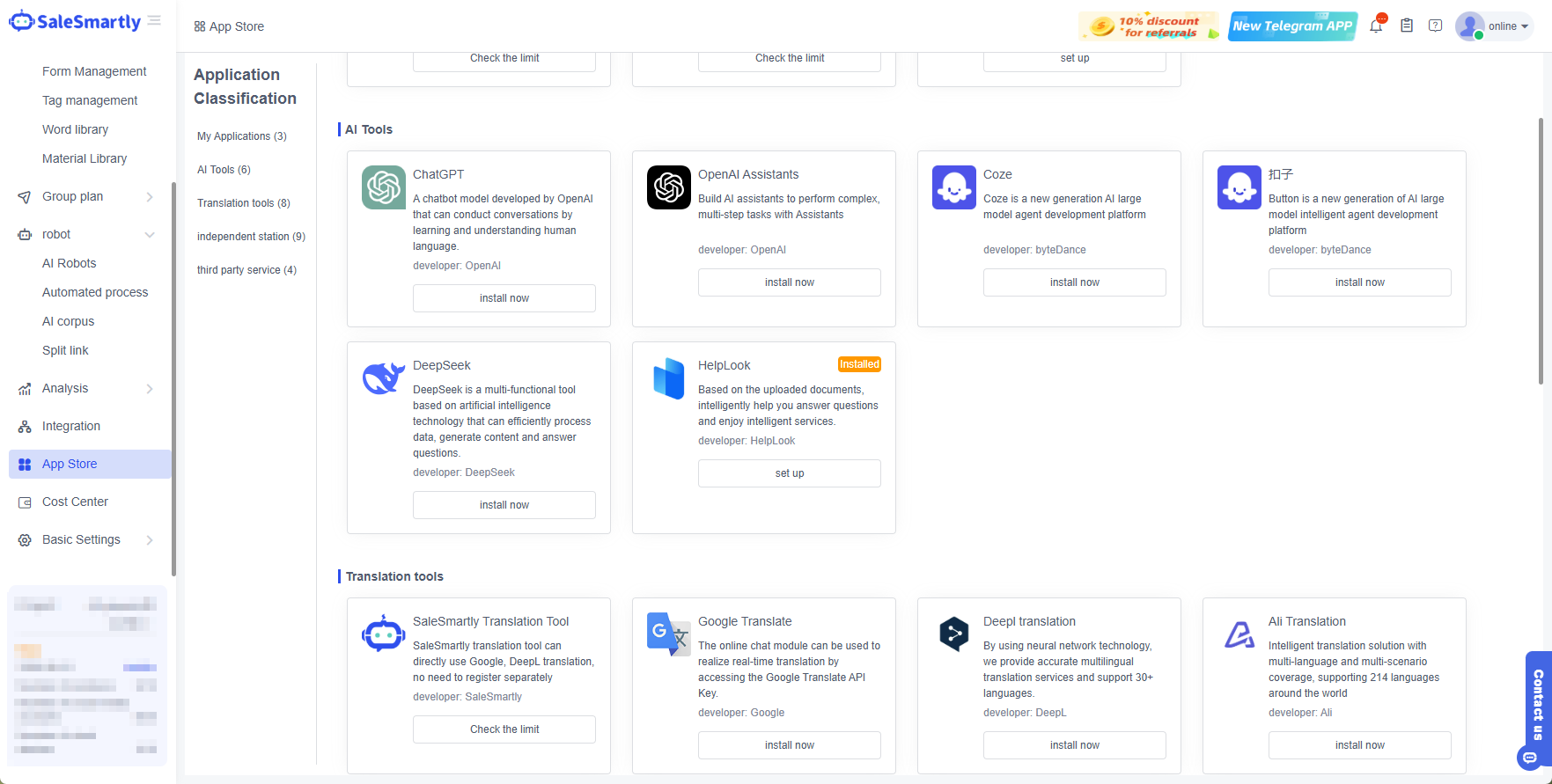The width and height of the screenshot is (1552, 784).
Task: Click the ChatGPT app icon
Action: tap(384, 187)
